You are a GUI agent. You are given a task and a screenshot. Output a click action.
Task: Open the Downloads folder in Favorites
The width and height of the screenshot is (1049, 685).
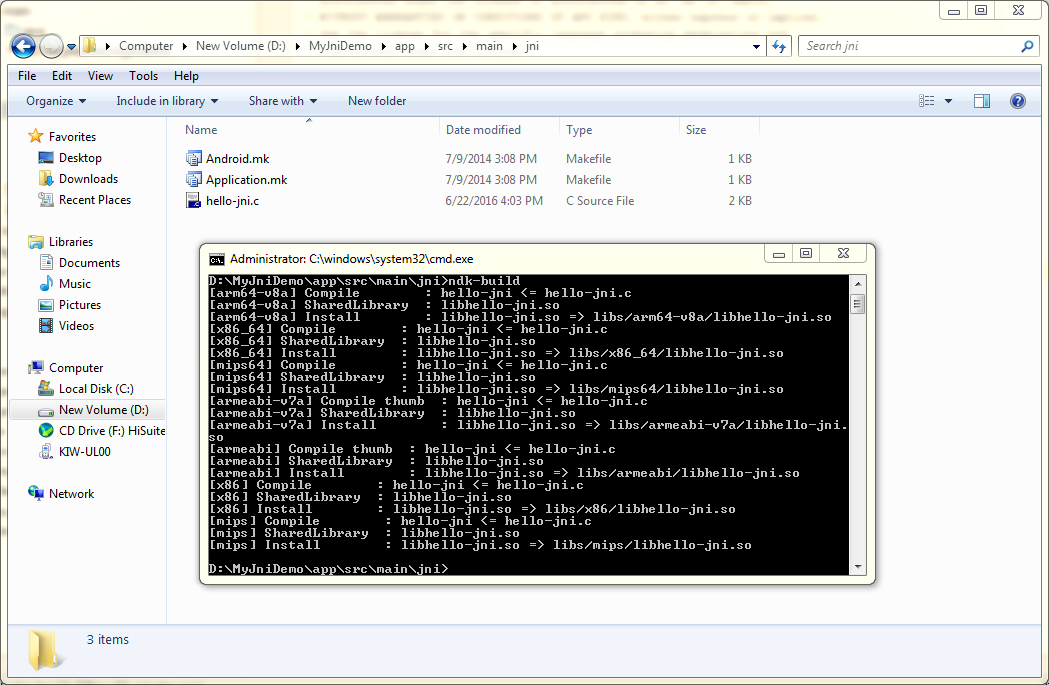click(88, 179)
